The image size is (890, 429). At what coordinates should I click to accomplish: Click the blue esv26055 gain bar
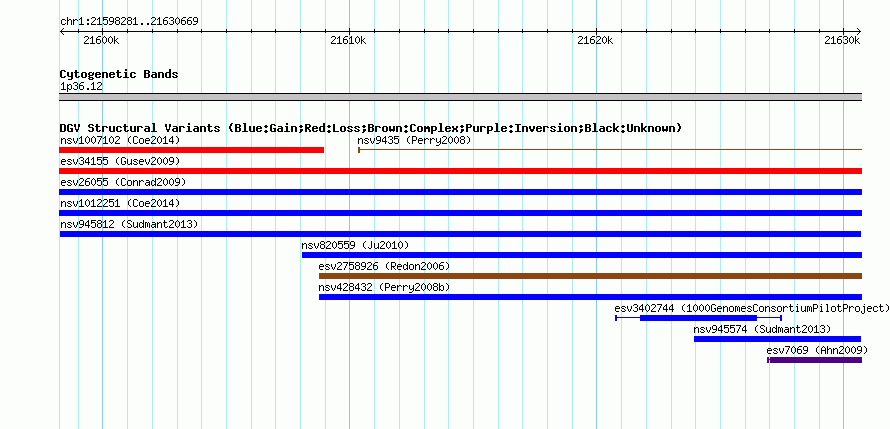(x=460, y=192)
